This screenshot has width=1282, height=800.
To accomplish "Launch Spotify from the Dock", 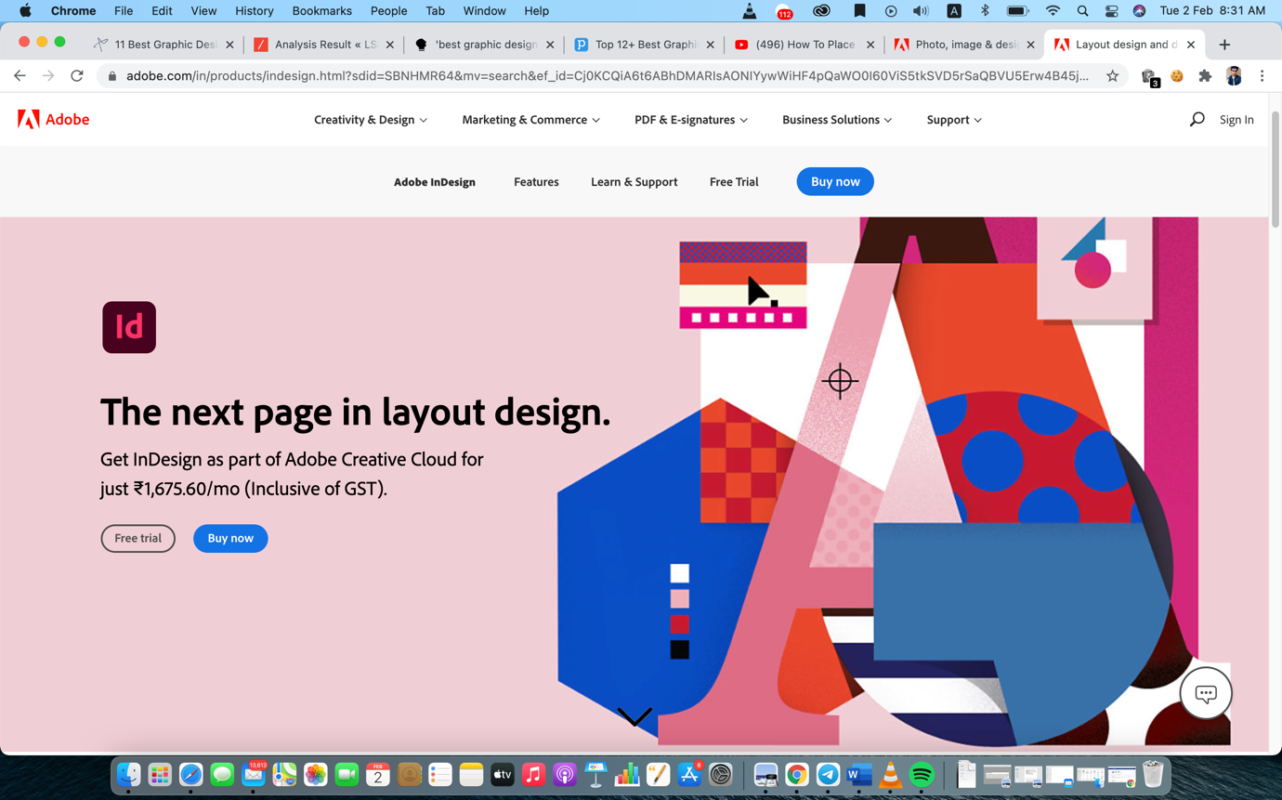I will click(922, 774).
